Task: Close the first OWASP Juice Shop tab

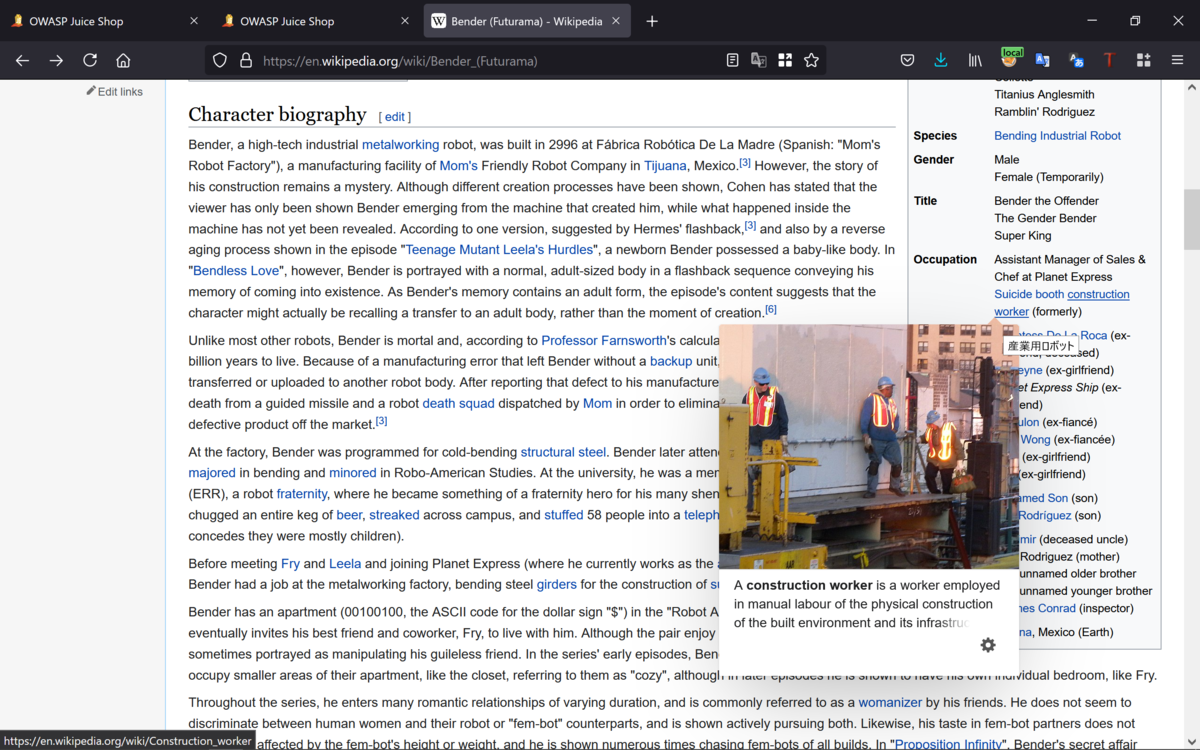Action: pyautogui.click(x=194, y=21)
